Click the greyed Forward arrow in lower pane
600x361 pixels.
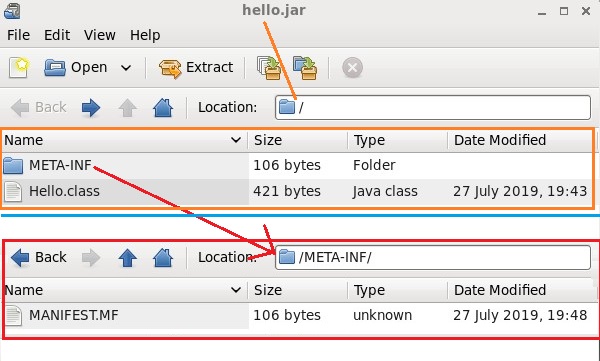91,258
